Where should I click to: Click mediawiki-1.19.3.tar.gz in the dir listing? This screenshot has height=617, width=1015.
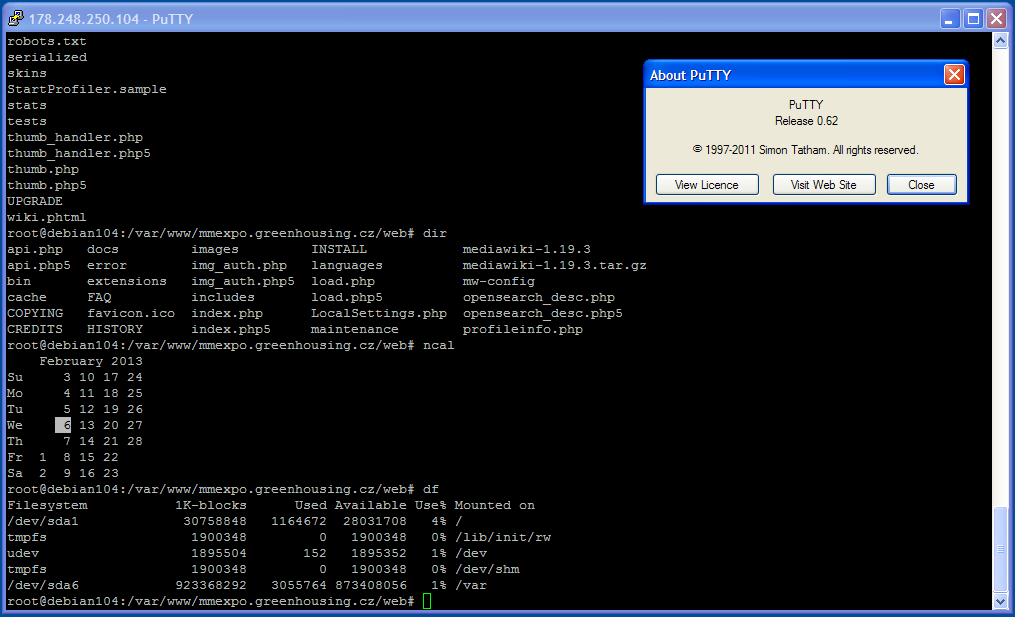(x=554, y=265)
